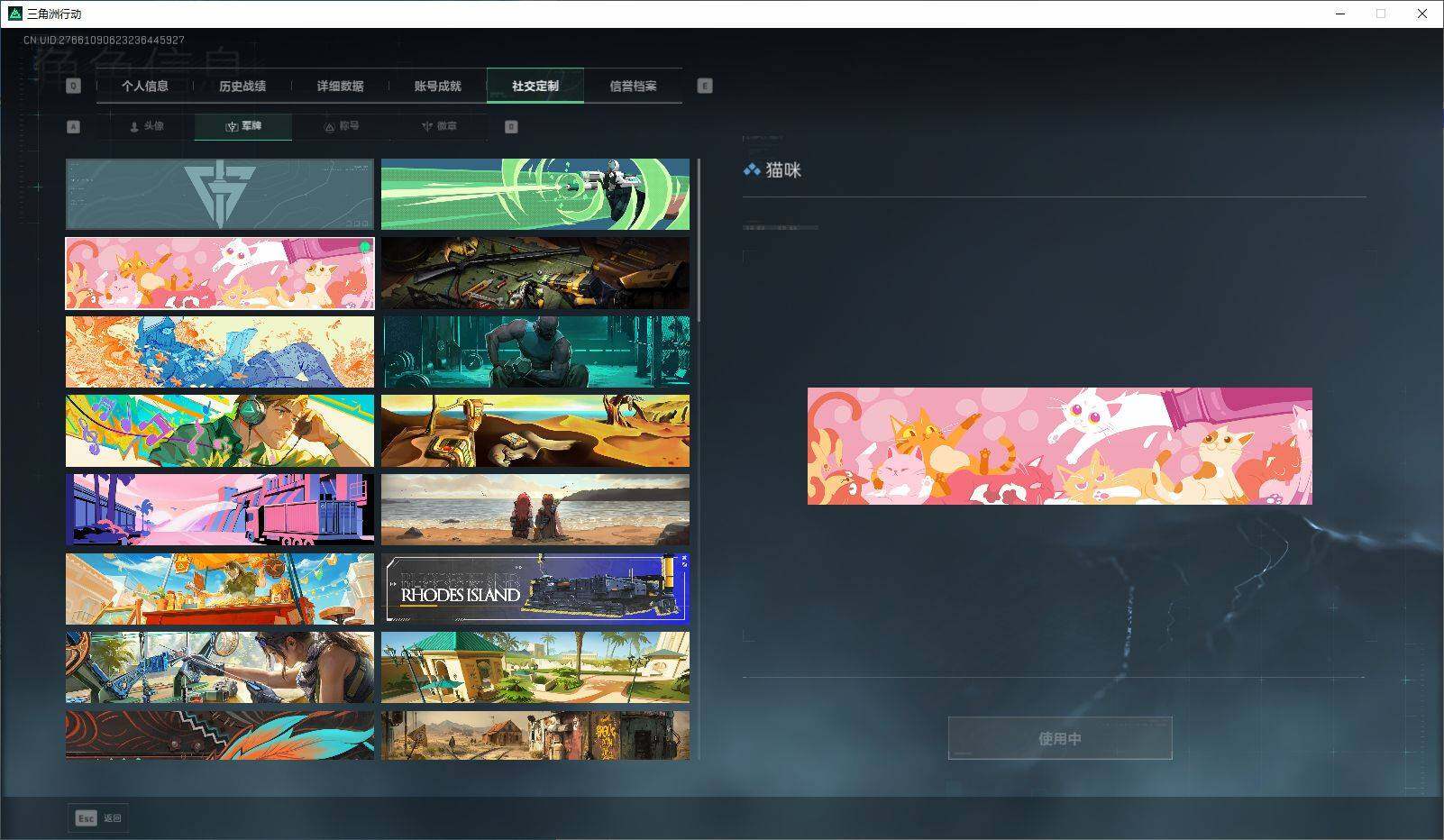Select the woman mechanic working banner
Screen dimensions: 1444x840
220,668
